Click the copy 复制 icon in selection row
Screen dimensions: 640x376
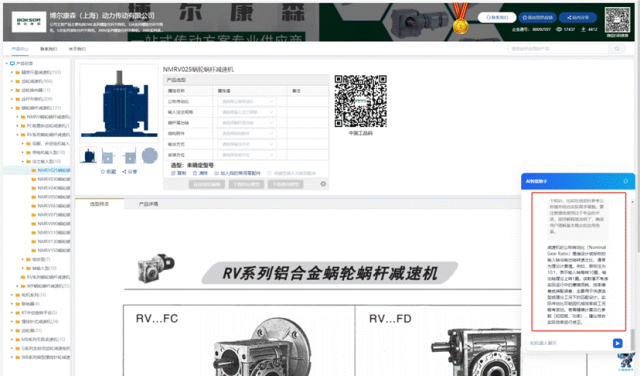173,173
